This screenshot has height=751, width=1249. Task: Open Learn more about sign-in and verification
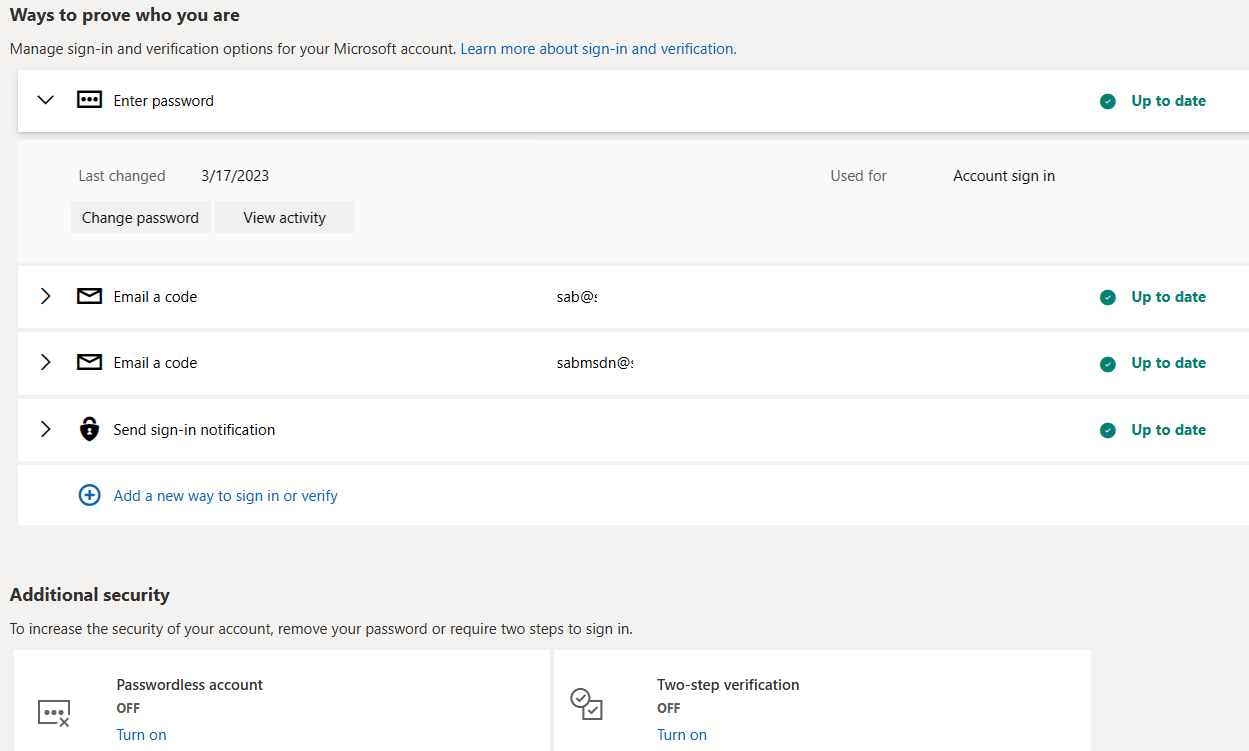tap(597, 48)
